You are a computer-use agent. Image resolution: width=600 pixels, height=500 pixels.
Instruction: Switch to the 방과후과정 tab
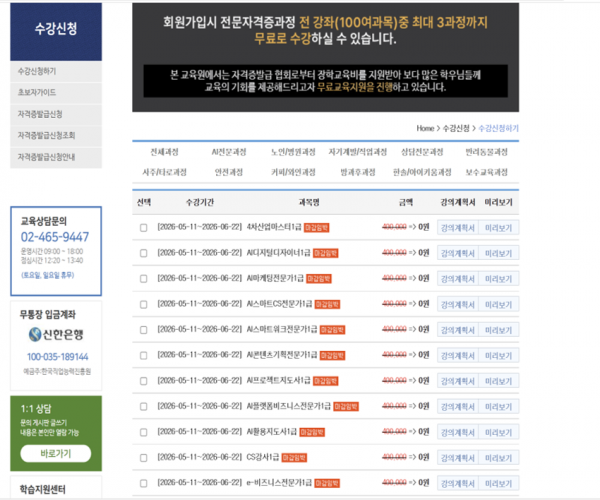[358, 172]
